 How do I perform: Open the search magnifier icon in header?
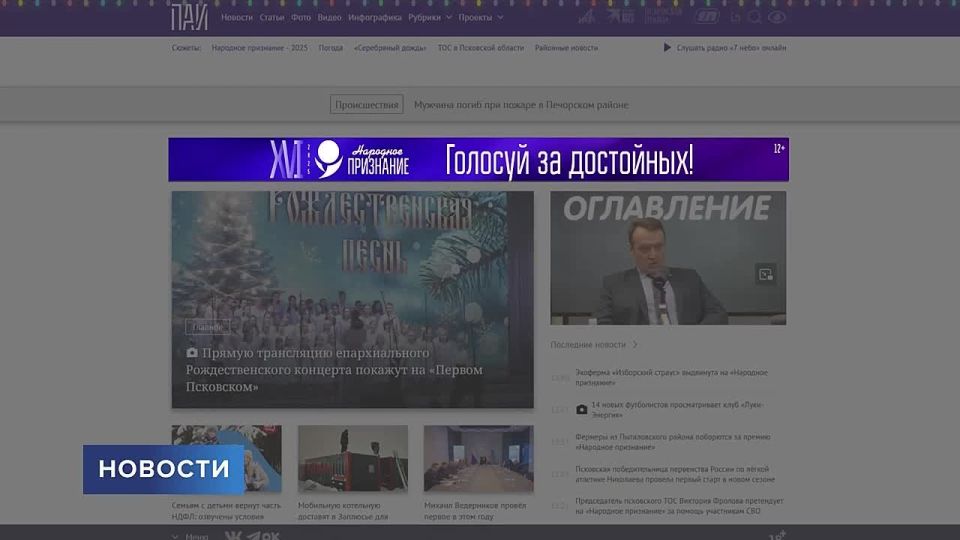[x=756, y=17]
